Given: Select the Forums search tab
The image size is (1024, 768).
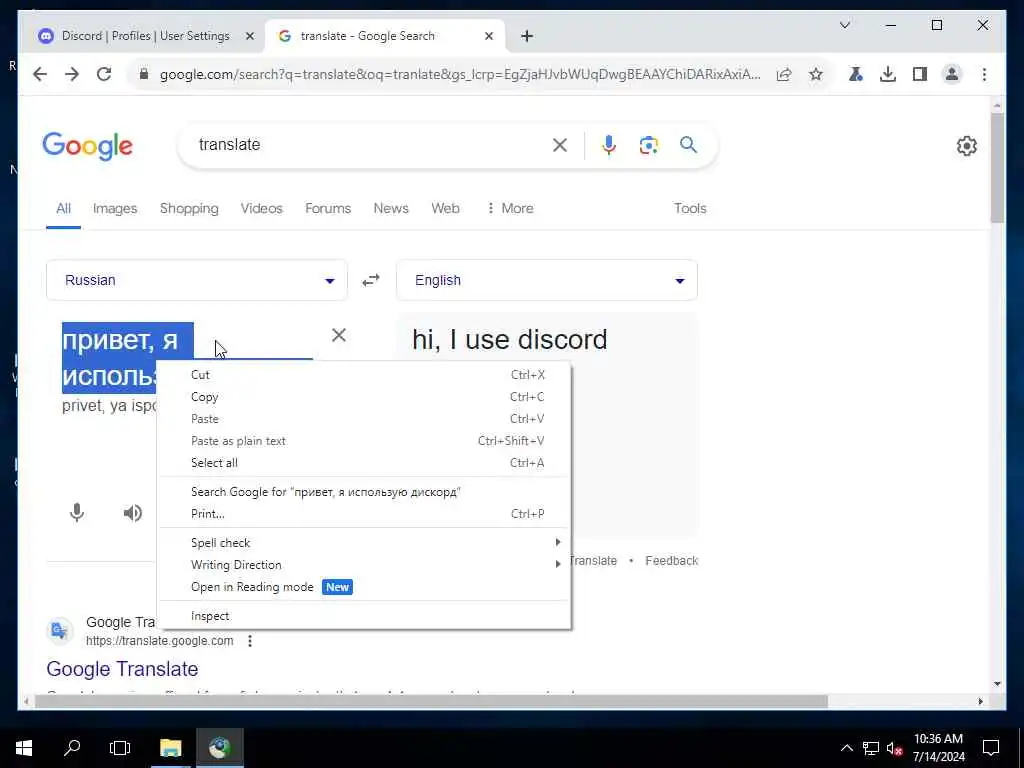Looking at the screenshot, I should click(328, 208).
